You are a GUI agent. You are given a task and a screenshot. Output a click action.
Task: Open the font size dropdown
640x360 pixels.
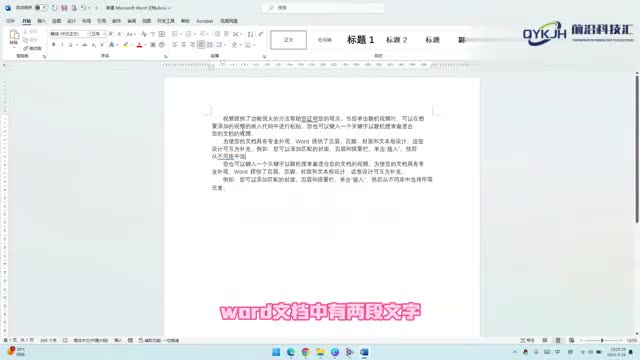point(104,34)
